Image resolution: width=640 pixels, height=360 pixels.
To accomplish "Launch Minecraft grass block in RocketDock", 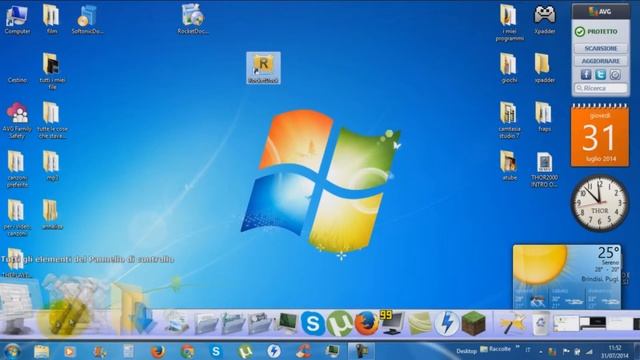I will click(473, 324).
